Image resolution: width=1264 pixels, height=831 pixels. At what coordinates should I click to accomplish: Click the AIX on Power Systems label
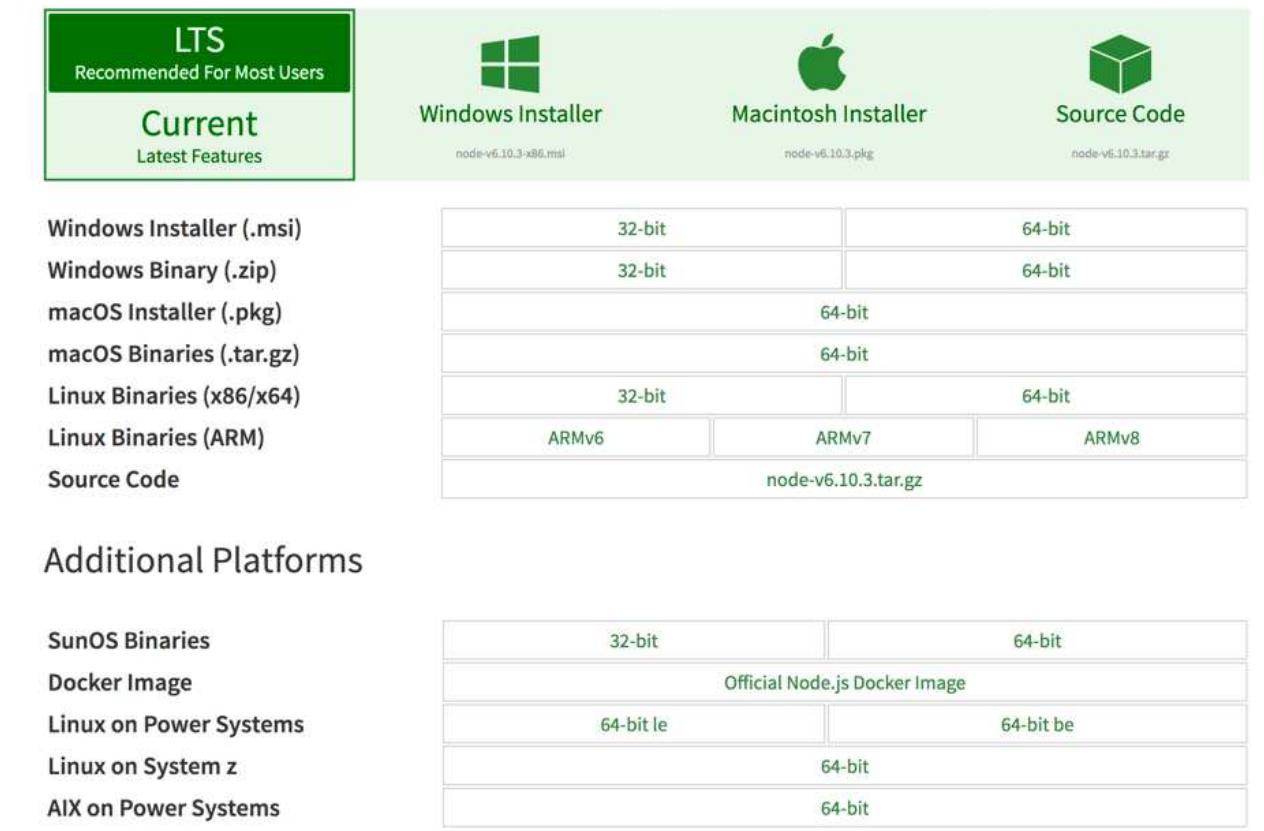(164, 808)
